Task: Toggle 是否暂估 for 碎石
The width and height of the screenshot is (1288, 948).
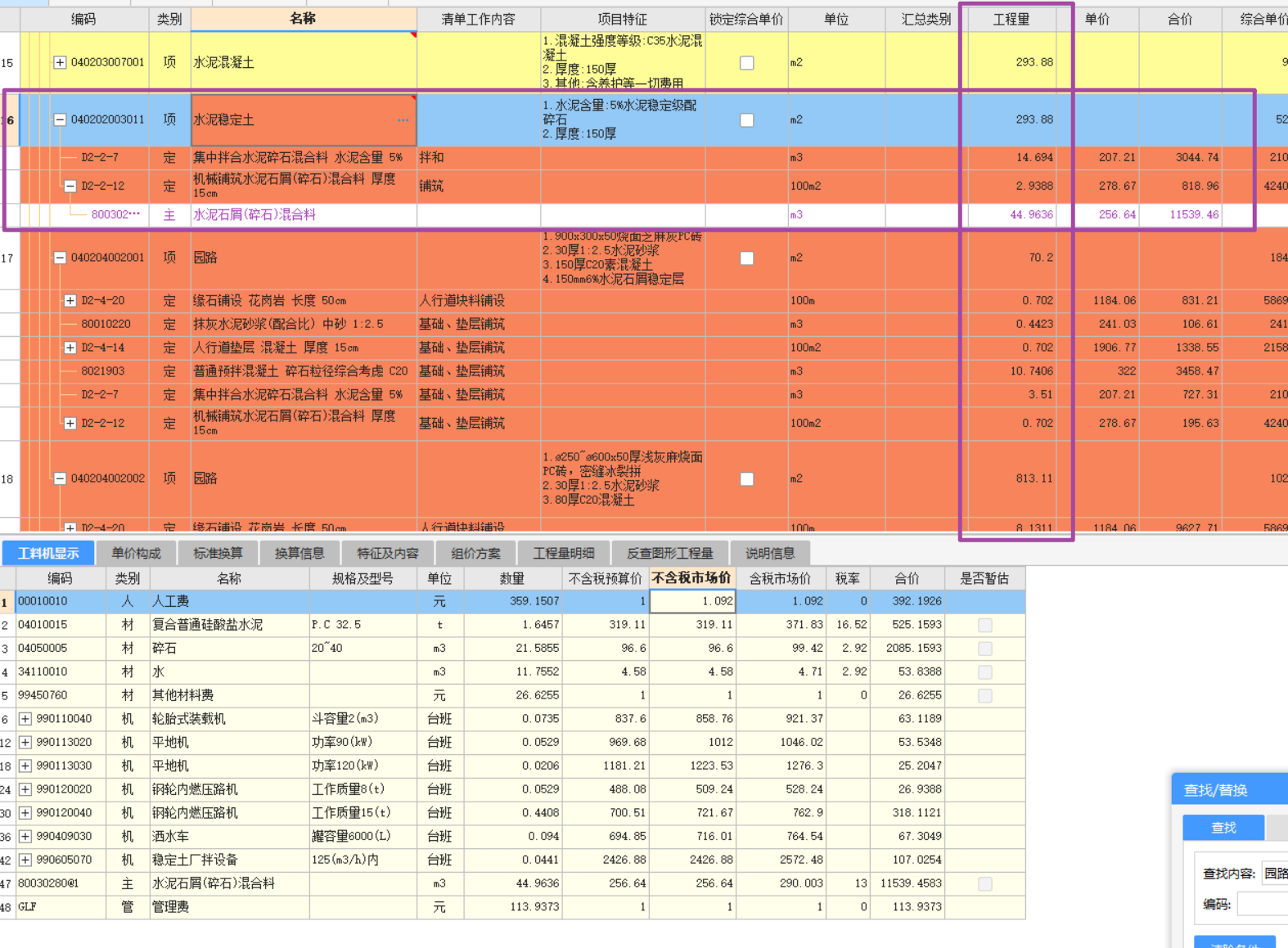Action: point(985,649)
